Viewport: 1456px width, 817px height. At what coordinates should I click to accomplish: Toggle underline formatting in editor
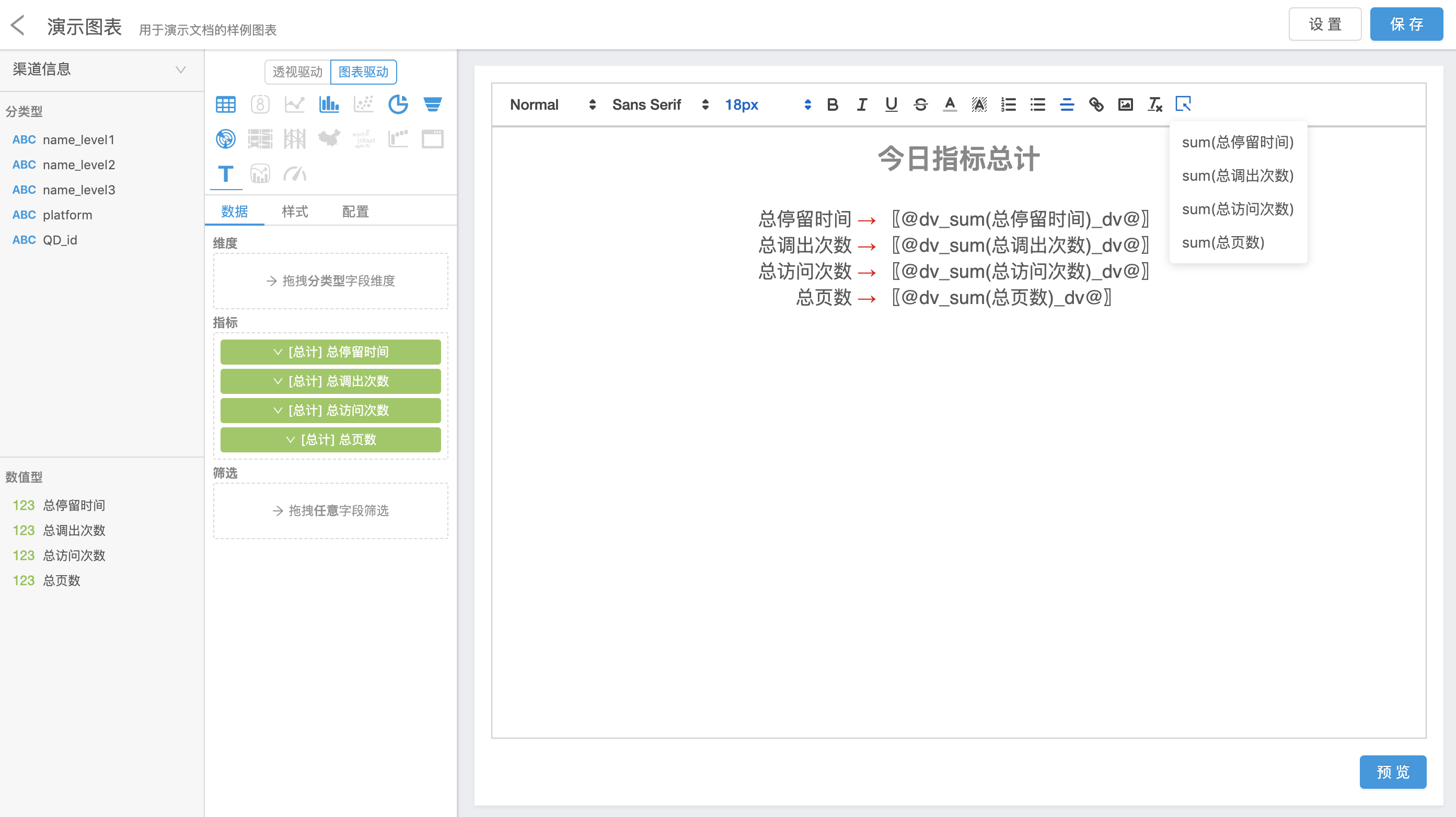[x=891, y=104]
